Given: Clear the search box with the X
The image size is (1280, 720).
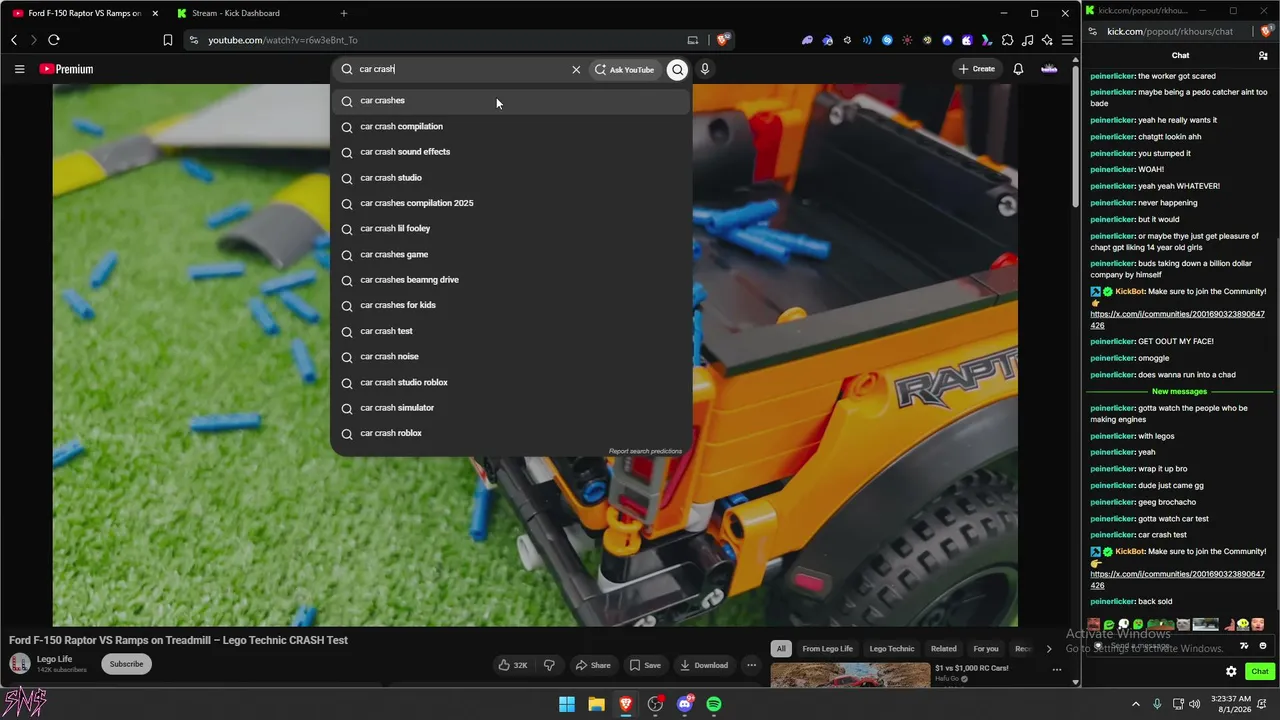Looking at the screenshot, I should point(576,70).
